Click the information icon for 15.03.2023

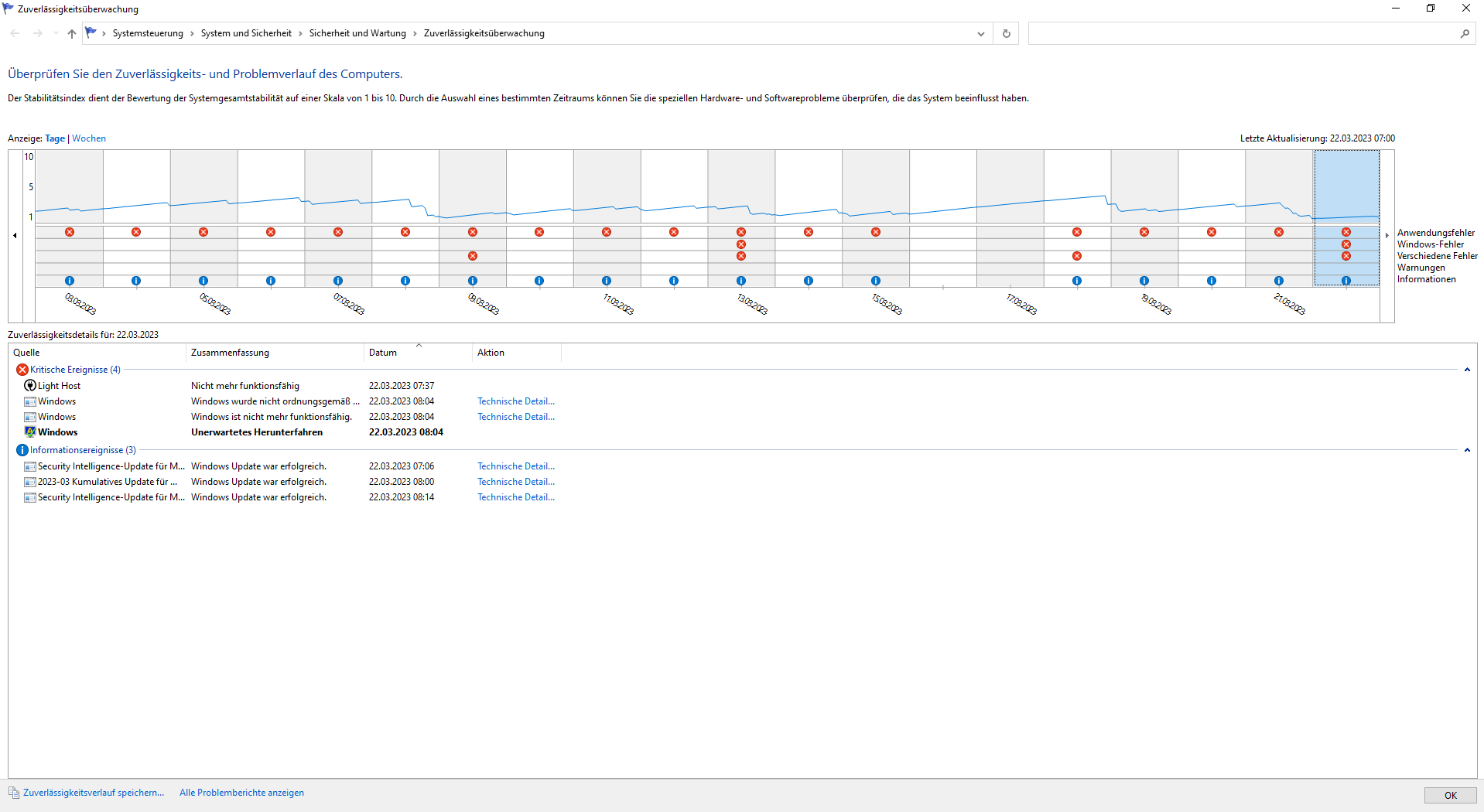876,281
